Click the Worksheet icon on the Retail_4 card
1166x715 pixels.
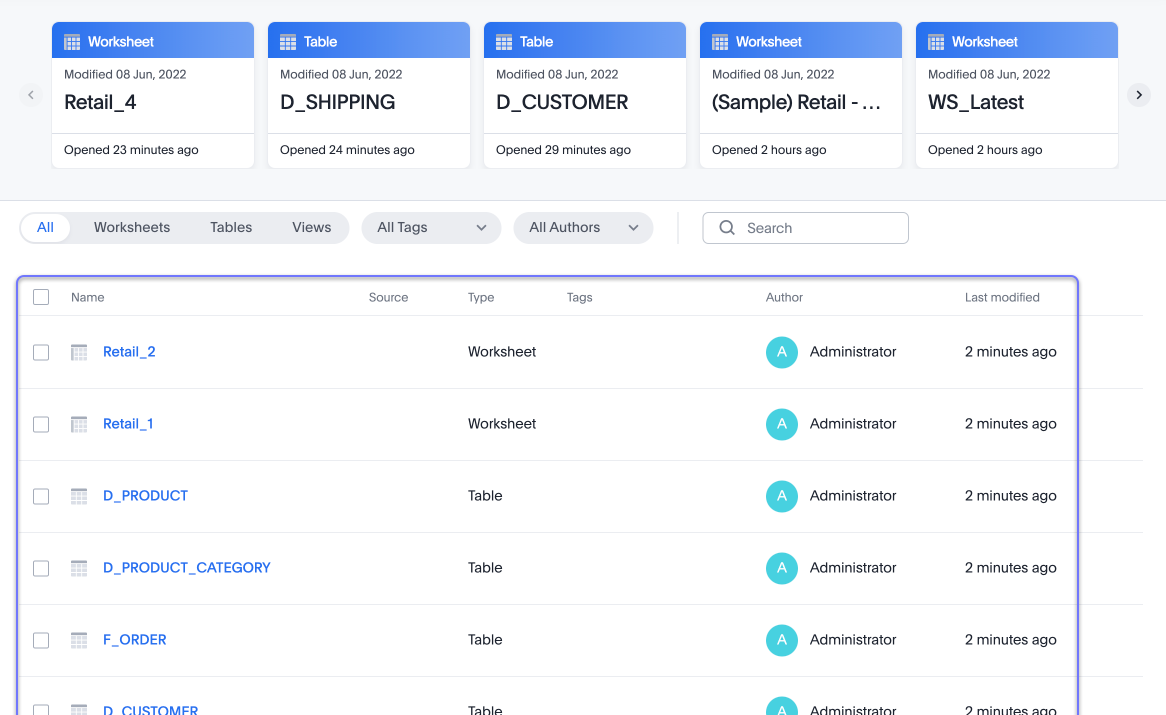tap(72, 41)
